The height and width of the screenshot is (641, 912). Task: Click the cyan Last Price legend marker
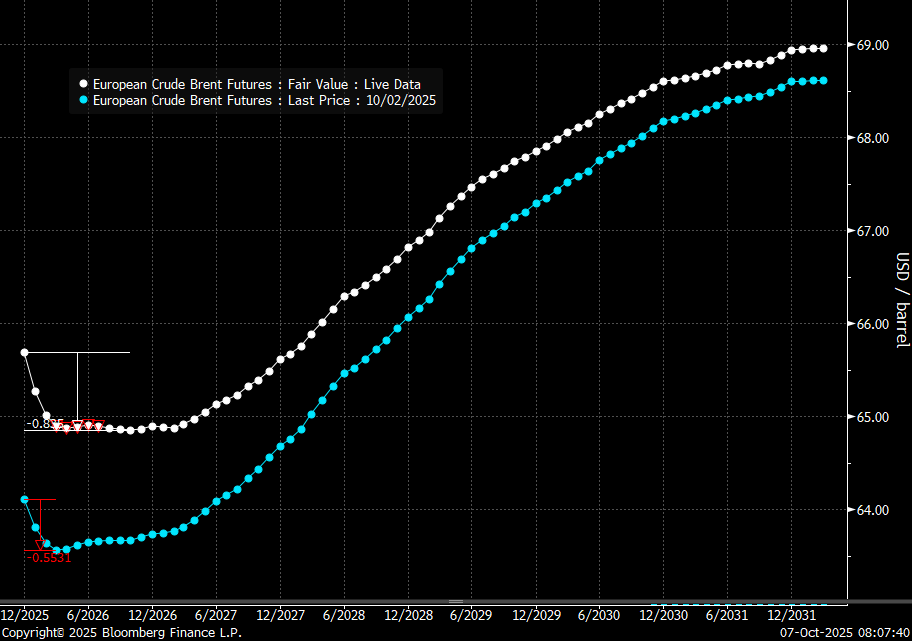coord(84,101)
